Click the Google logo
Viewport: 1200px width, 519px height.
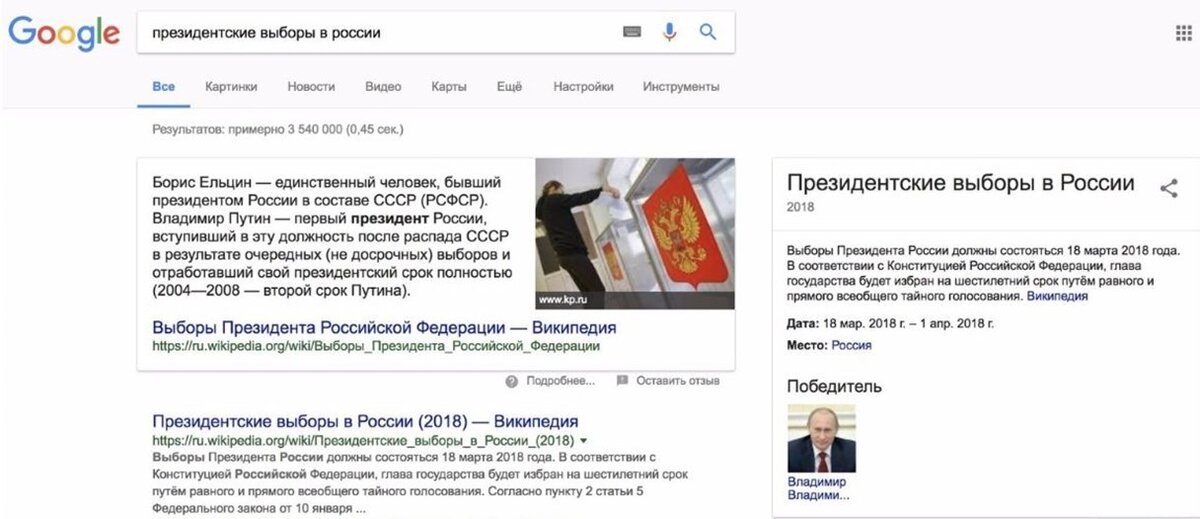(x=63, y=33)
